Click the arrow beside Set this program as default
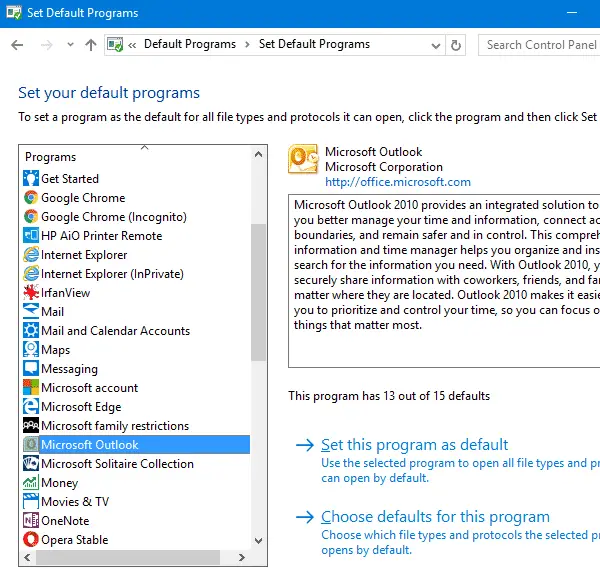 click(x=305, y=445)
